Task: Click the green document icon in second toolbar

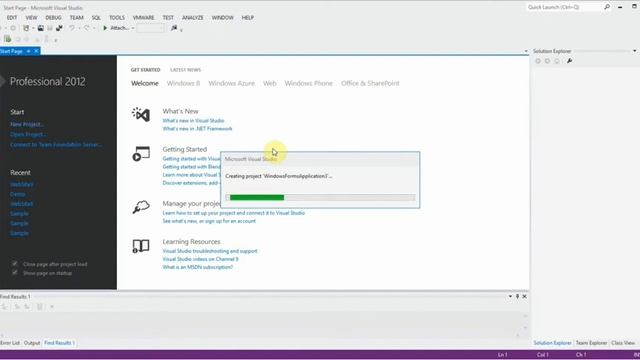Action: (7, 39)
